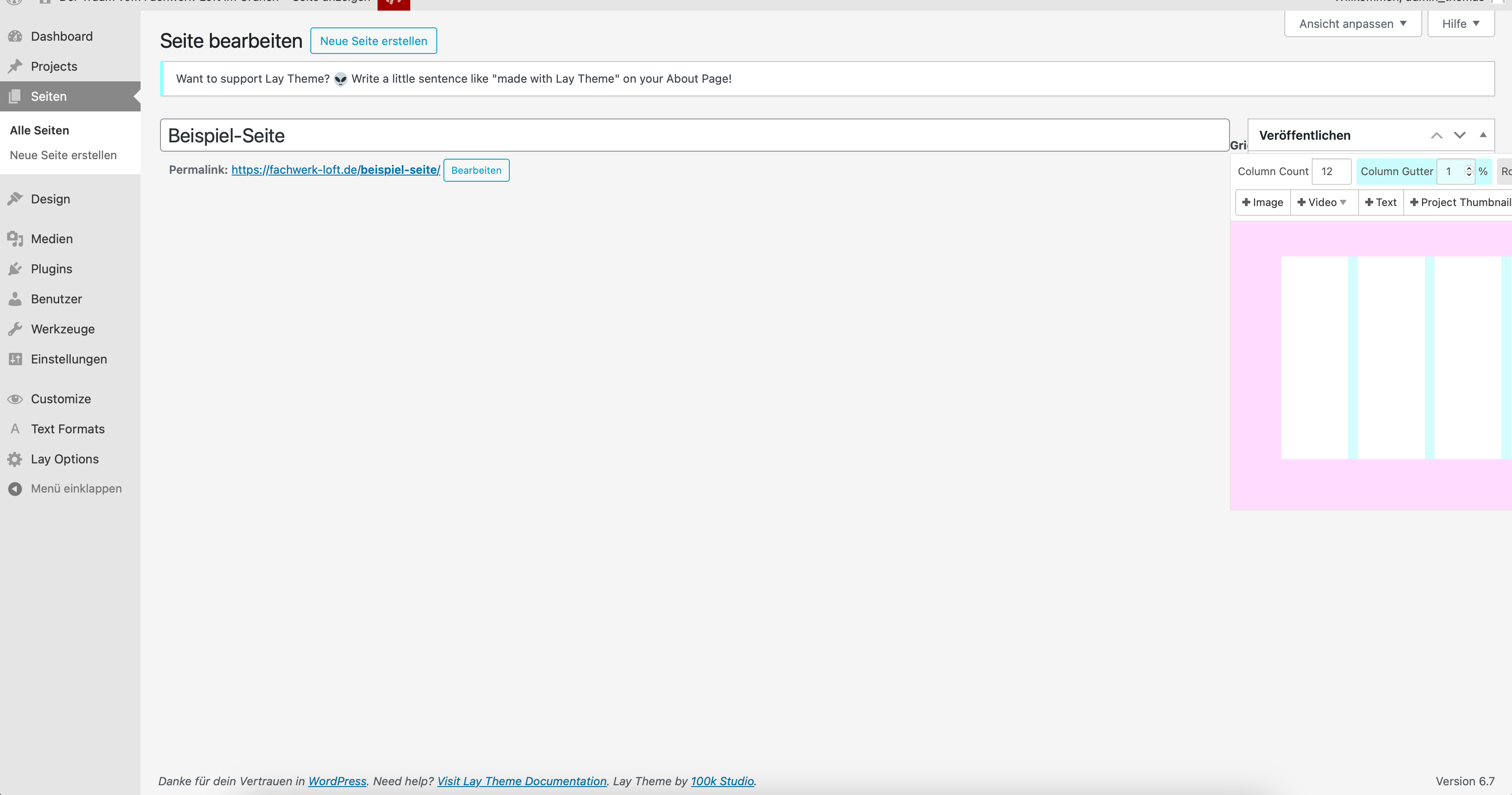Move the Veröffentlichen box down

pos(1459,136)
